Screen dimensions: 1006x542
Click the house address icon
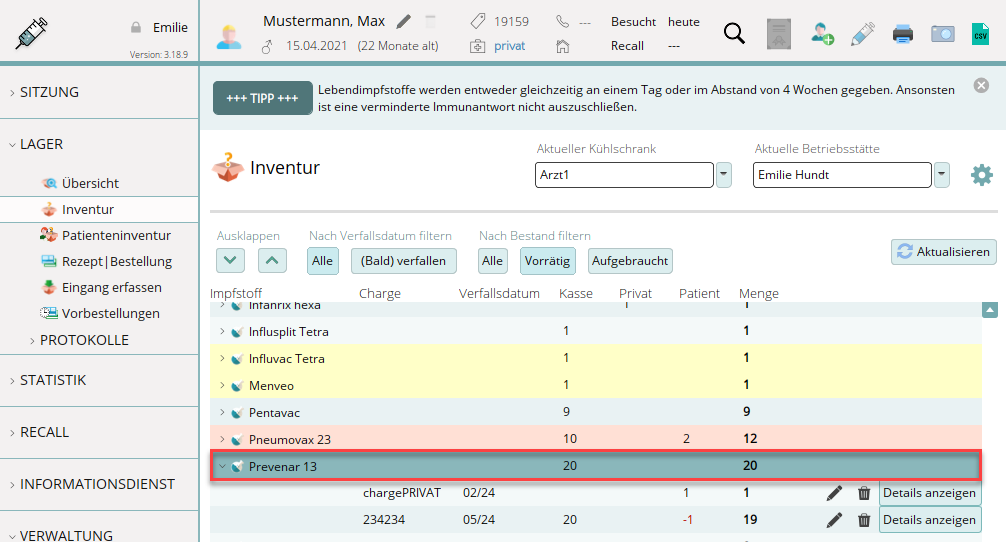pos(563,46)
